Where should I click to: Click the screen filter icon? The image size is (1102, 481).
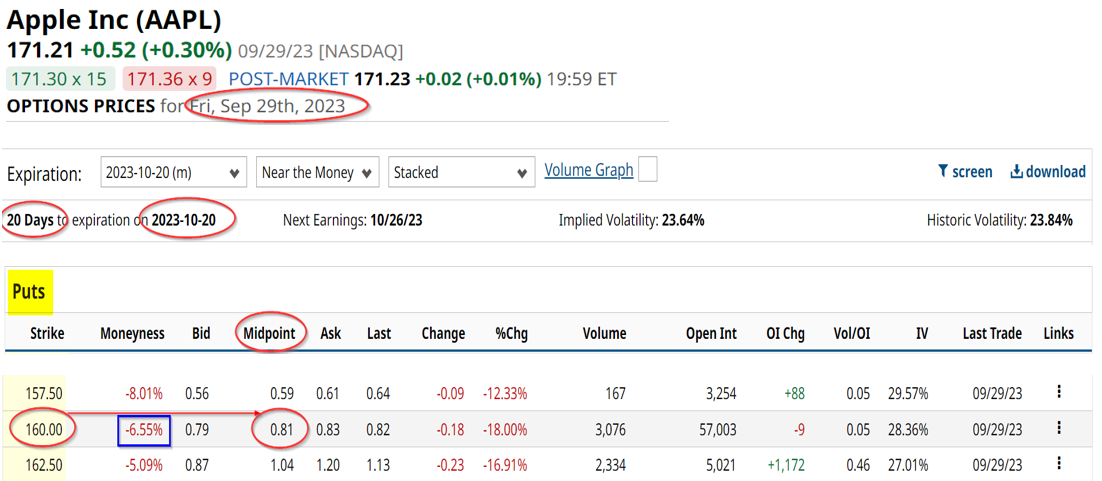[942, 172]
